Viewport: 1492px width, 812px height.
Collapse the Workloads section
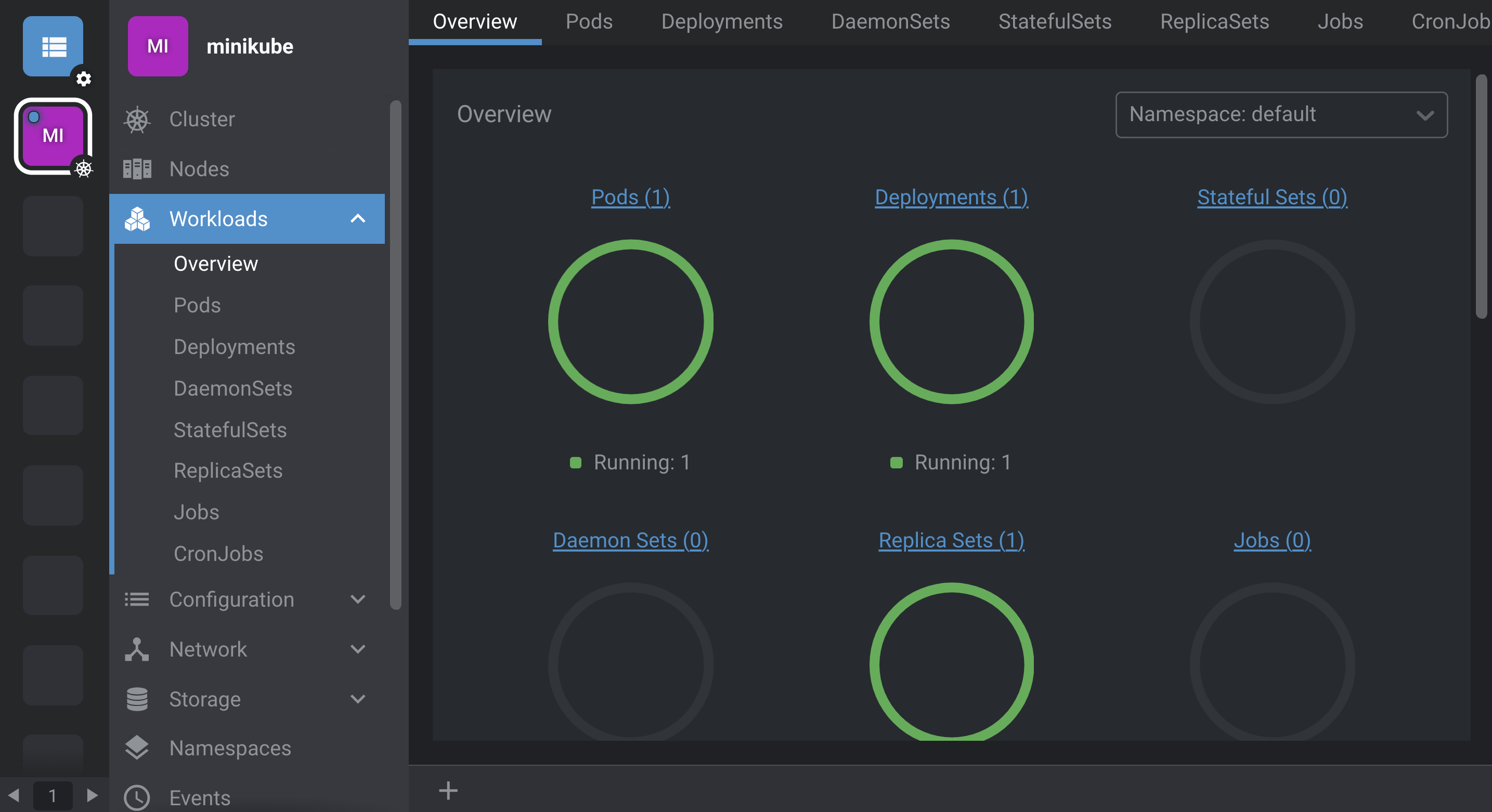pyautogui.click(x=358, y=219)
